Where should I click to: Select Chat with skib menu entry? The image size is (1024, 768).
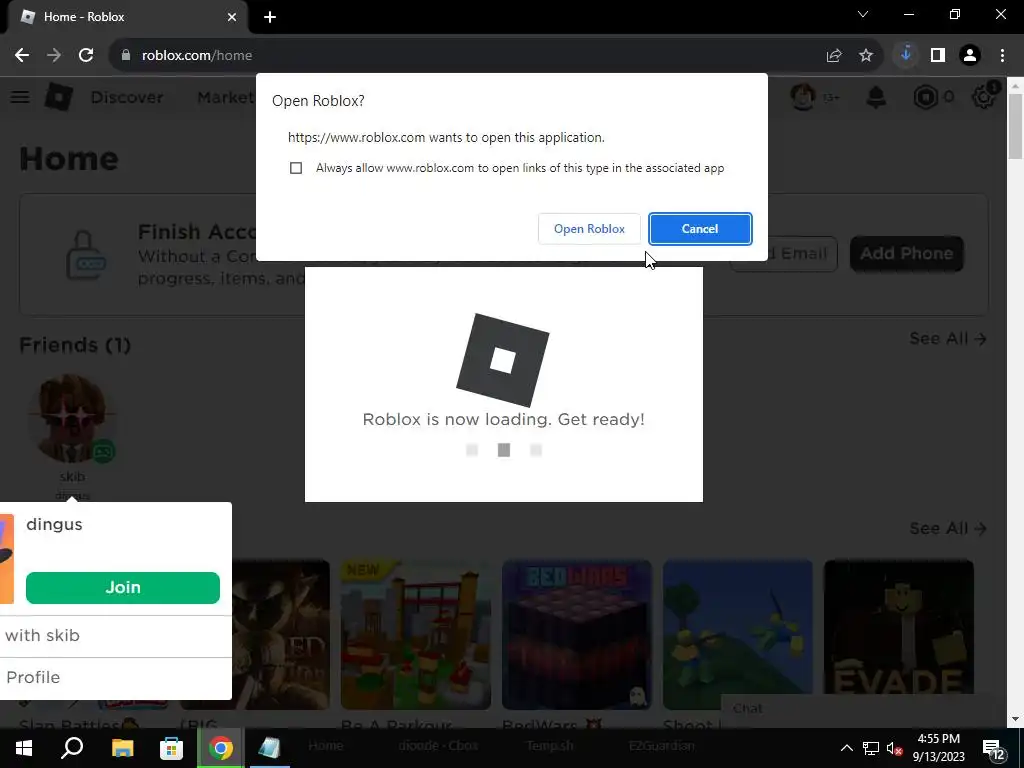tap(116, 635)
